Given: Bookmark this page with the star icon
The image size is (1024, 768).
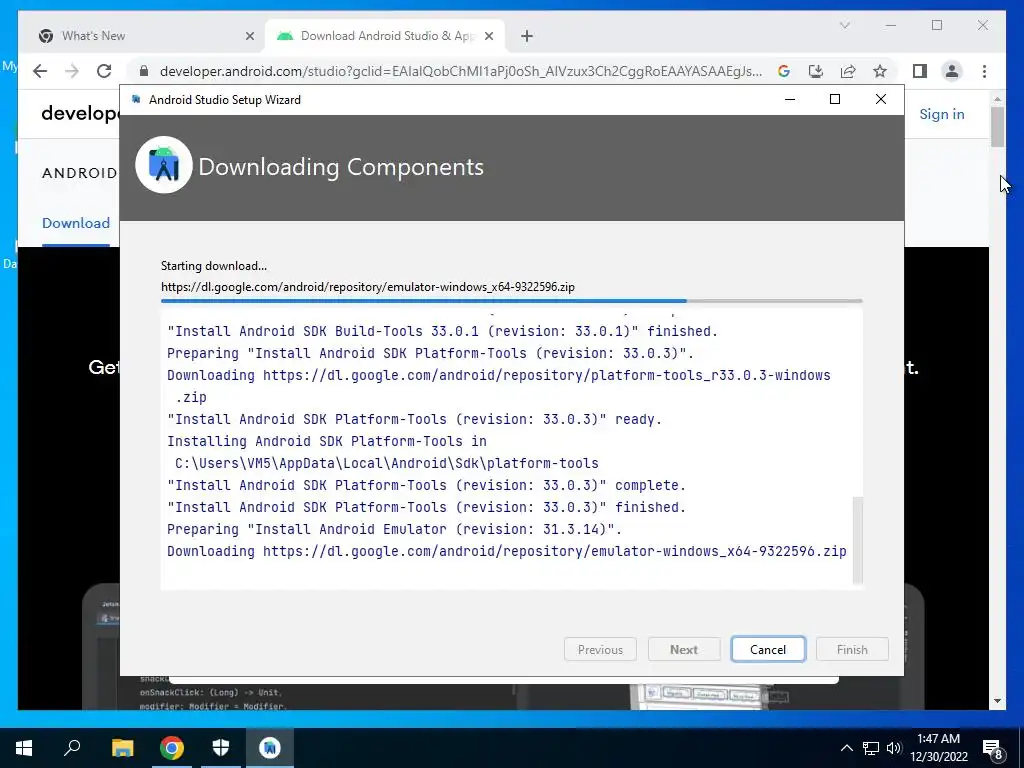Looking at the screenshot, I should point(880,71).
